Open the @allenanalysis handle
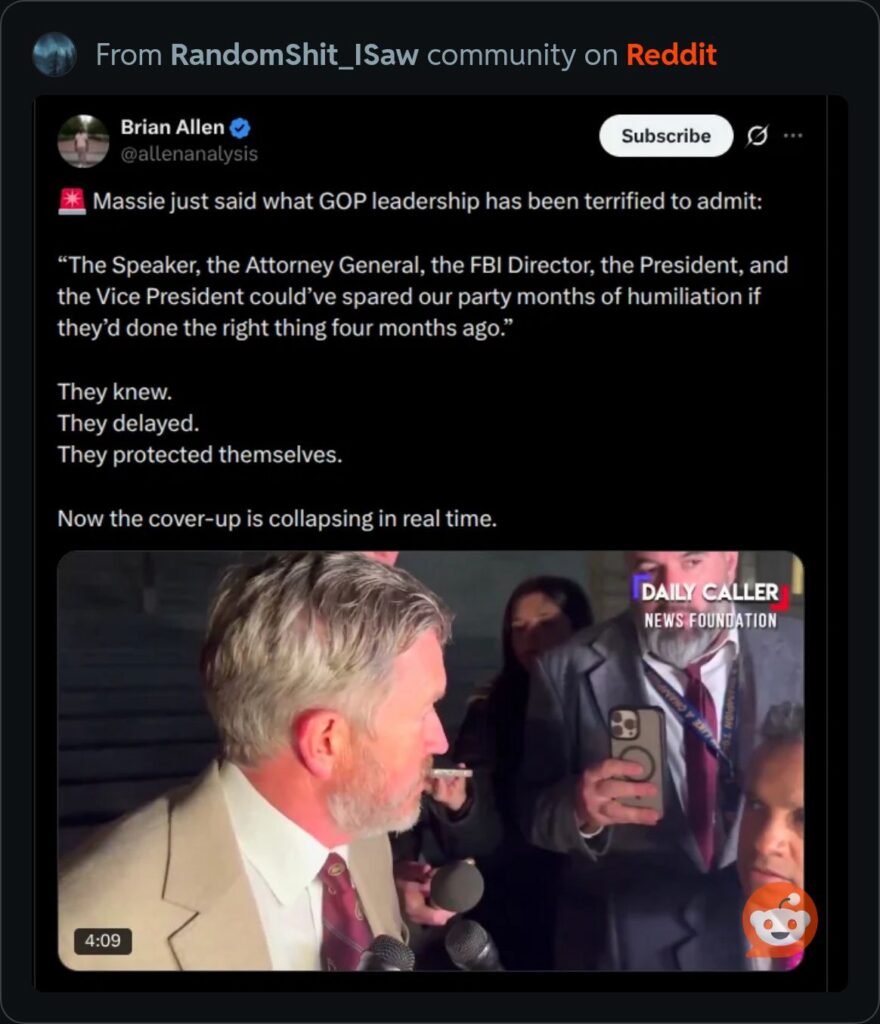Viewport: 880px width, 1024px height. coord(189,154)
